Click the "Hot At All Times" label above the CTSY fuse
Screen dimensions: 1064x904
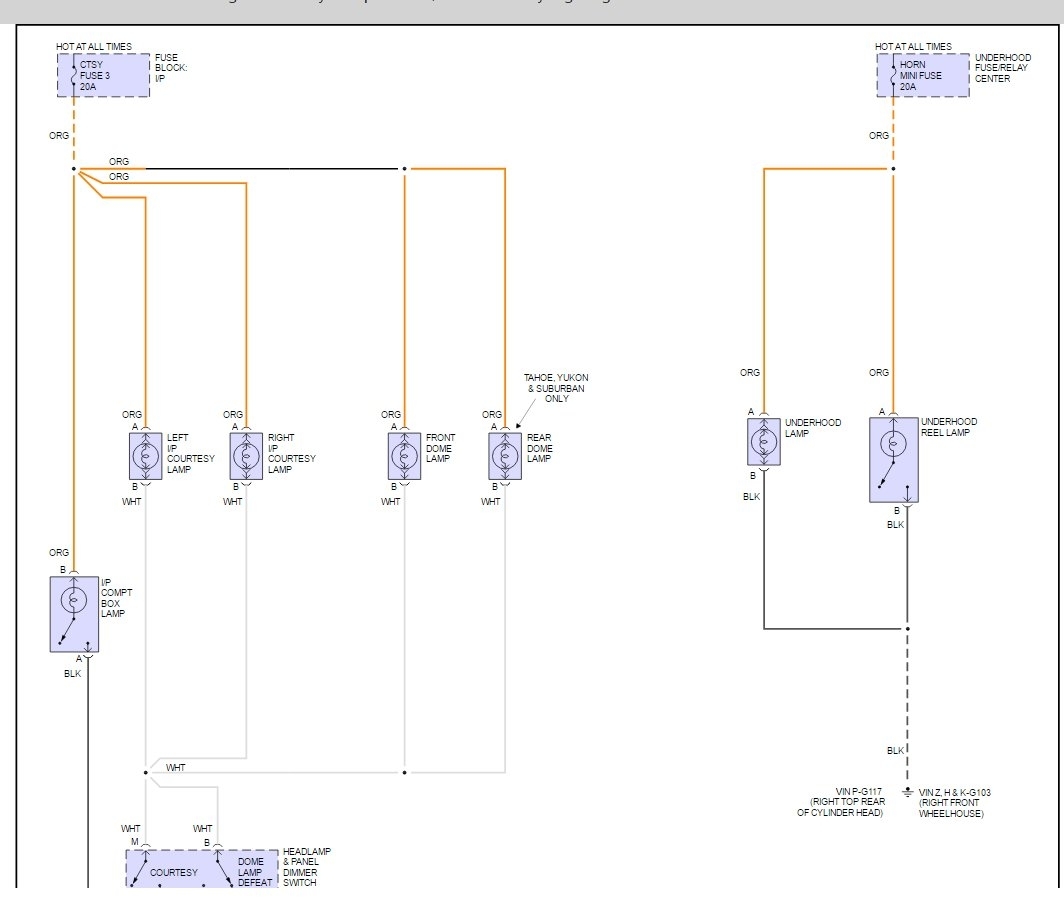94,47
